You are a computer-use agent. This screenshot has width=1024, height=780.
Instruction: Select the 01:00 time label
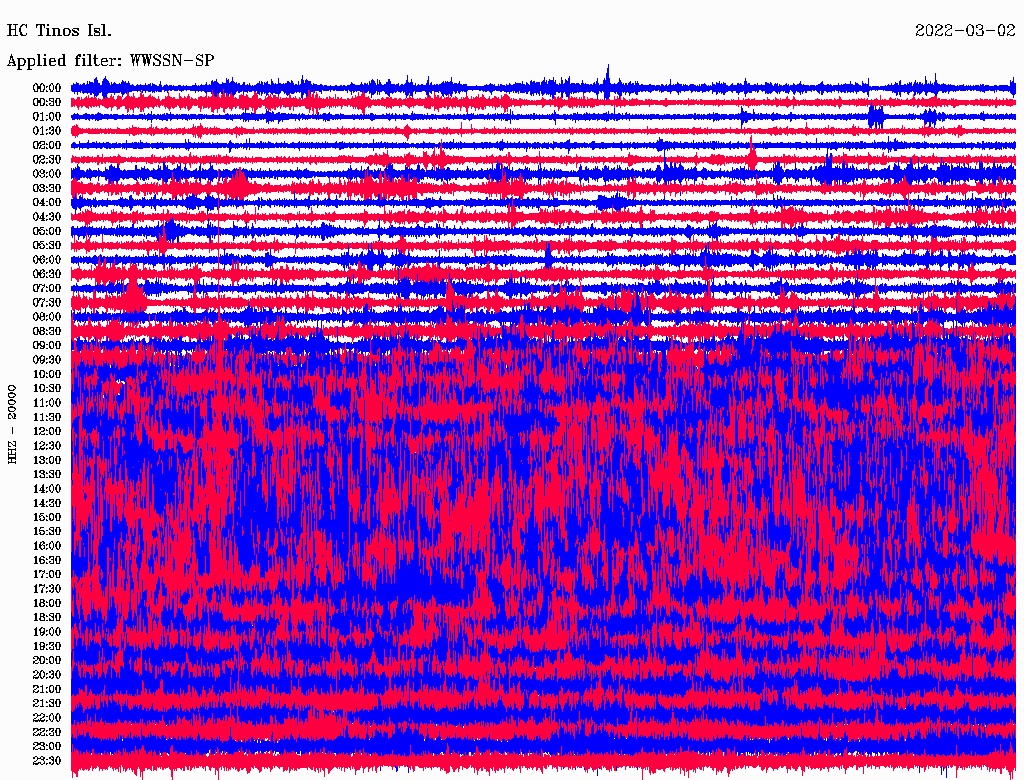pyautogui.click(x=47, y=116)
